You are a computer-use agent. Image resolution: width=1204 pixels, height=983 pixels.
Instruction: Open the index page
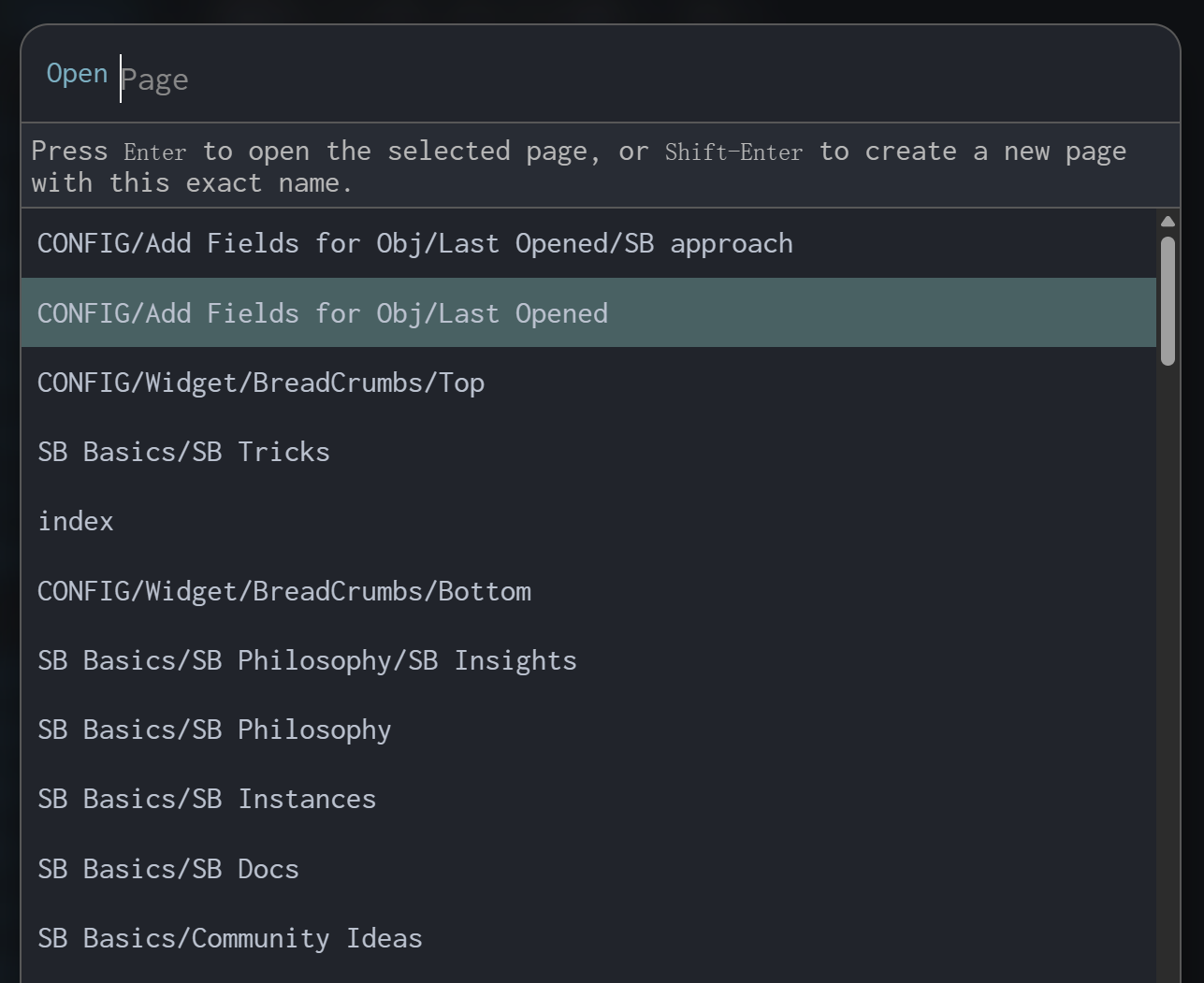(76, 522)
